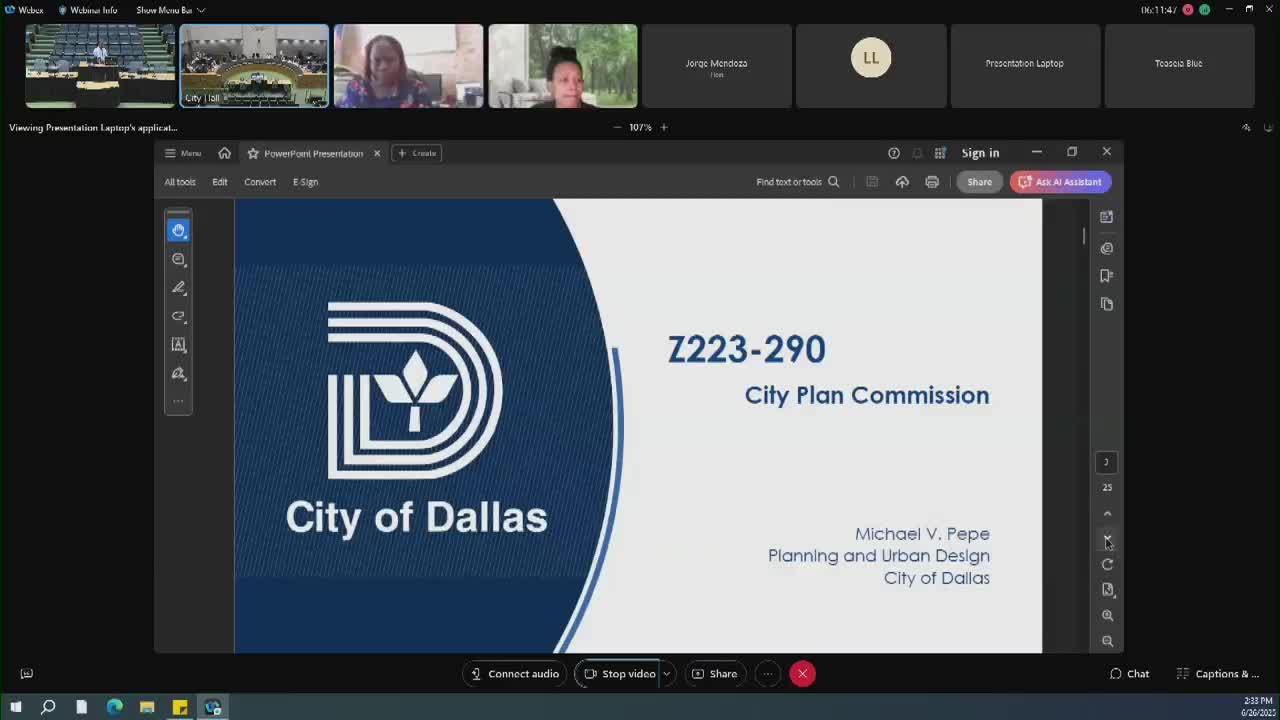Open Windows Start menu

(x=15, y=708)
